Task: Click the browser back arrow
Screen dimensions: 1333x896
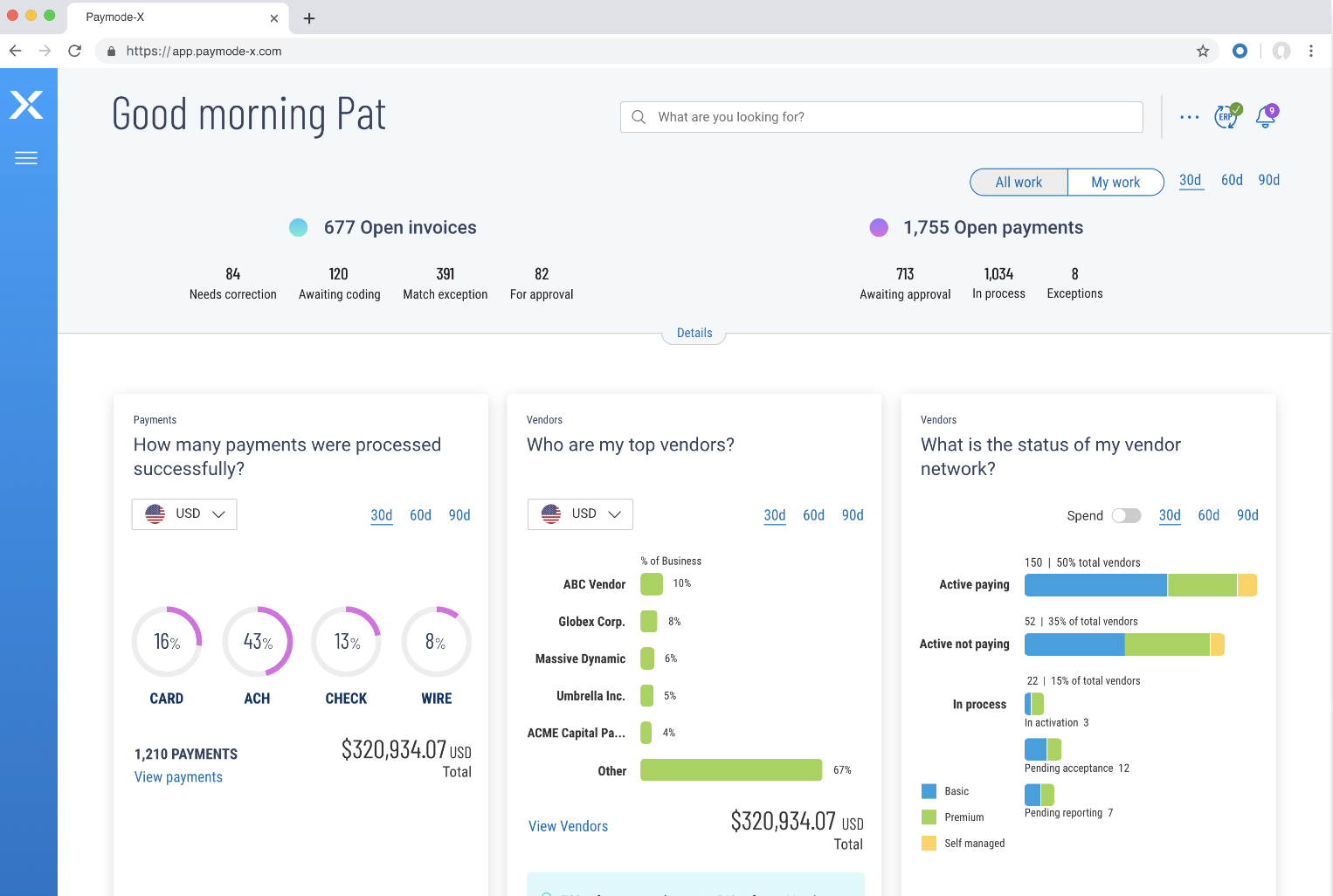Action: click(x=15, y=51)
